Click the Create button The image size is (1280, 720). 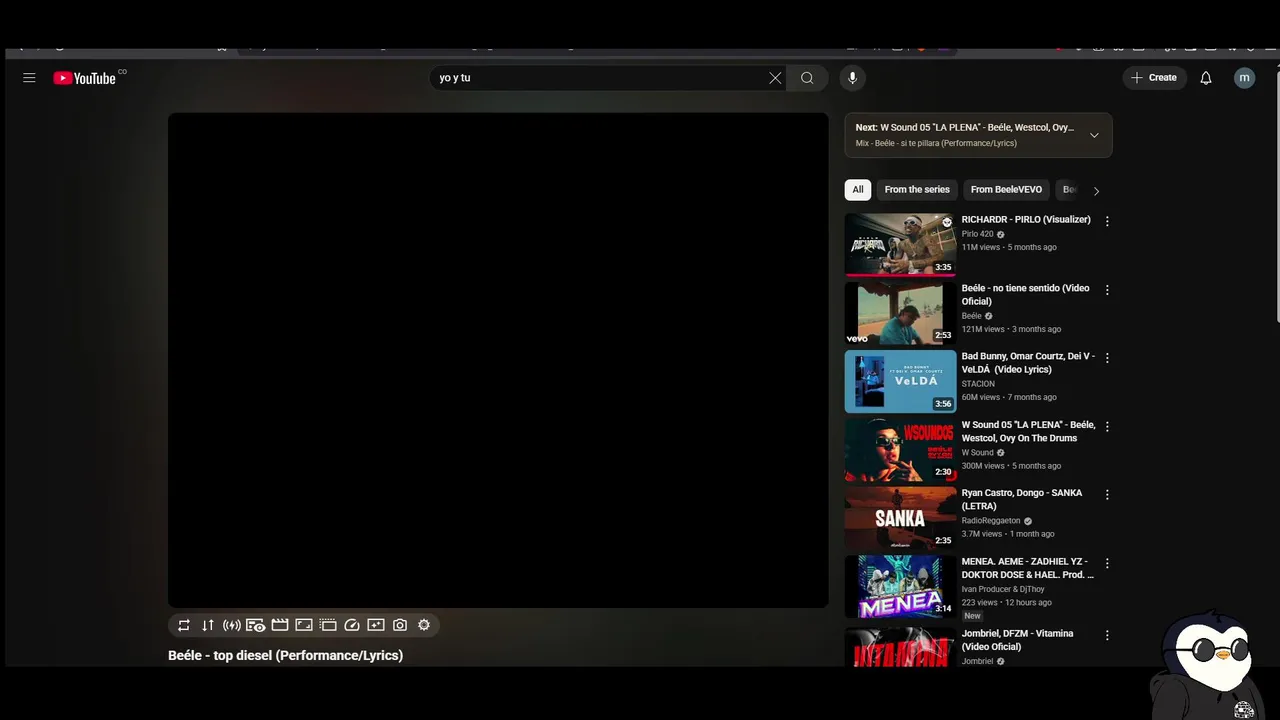[x=1153, y=78]
